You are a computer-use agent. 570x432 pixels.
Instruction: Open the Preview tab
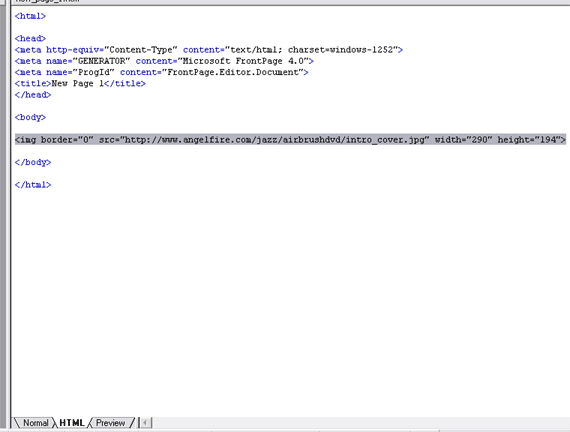[110, 423]
